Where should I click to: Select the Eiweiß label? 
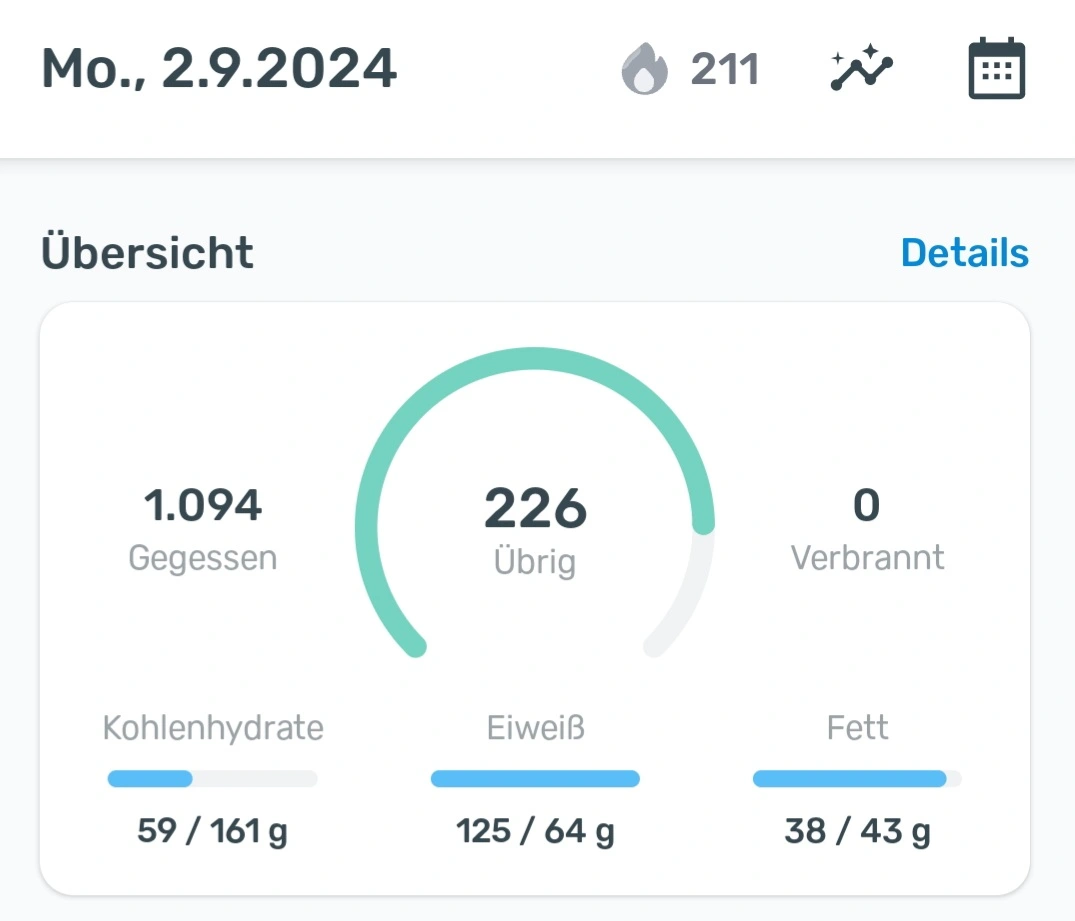[535, 728]
